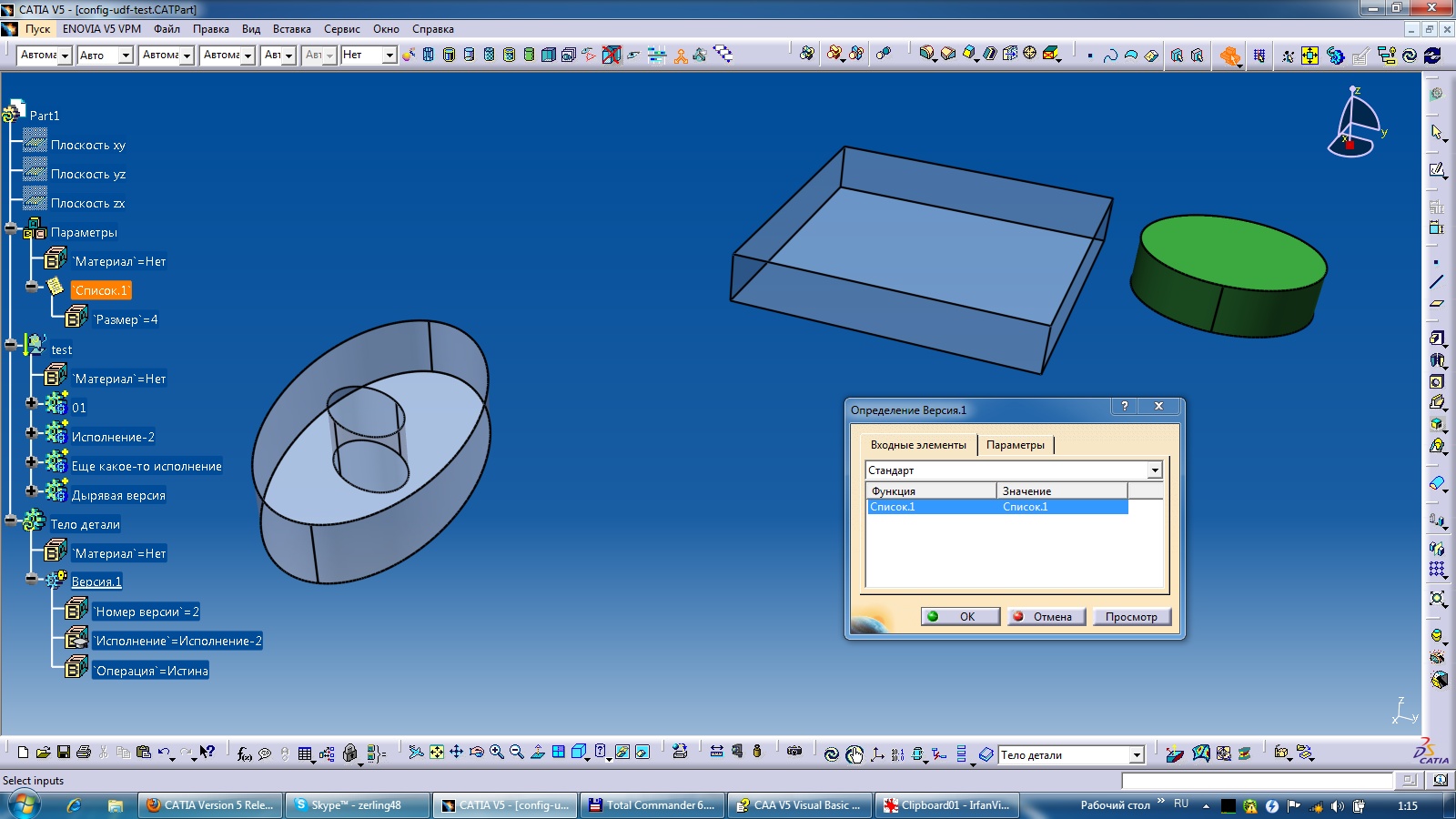Expand the Исполнение-2 tree node
This screenshot has width=1456, height=819.
pos(31,432)
